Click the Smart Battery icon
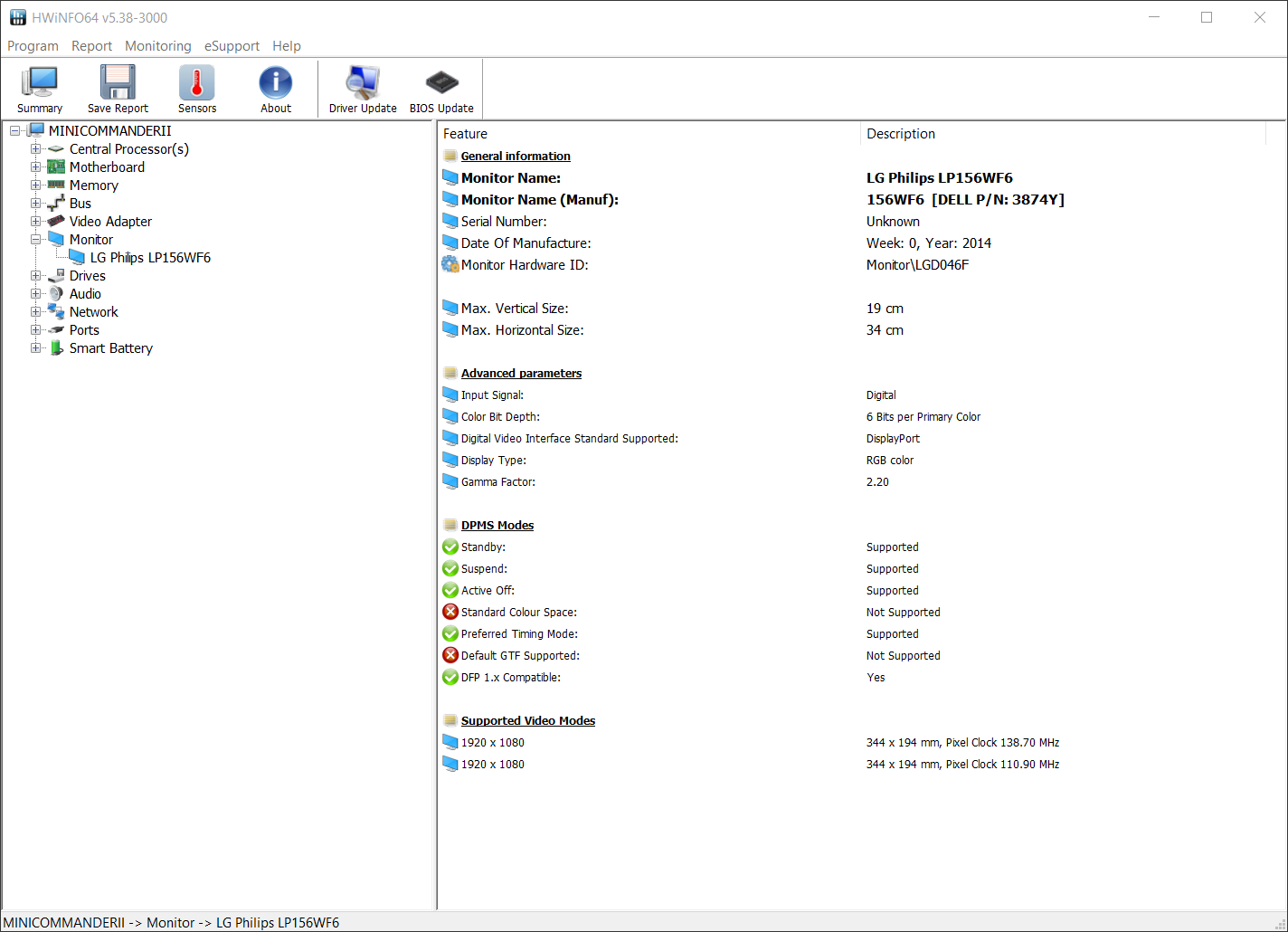This screenshot has width=1288, height=932. [x=56, y=348]
